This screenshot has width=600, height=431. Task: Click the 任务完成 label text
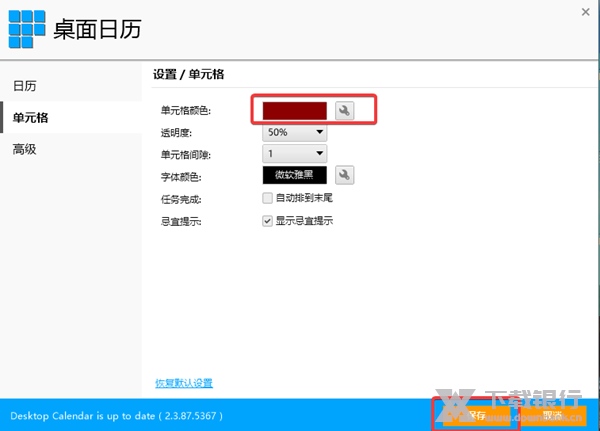[x=181, y=198]
